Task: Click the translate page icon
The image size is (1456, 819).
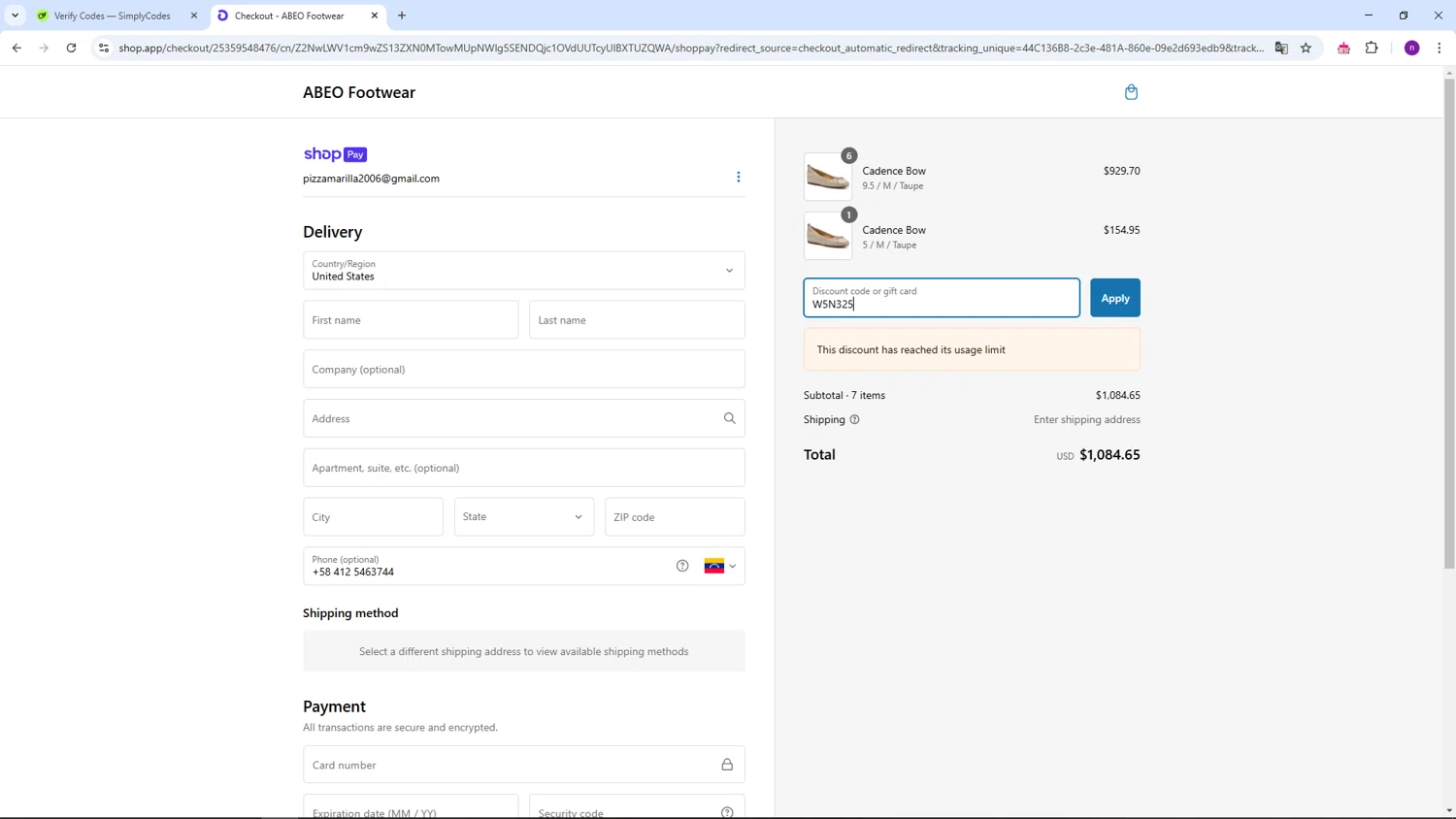Action: (1281, 48)
